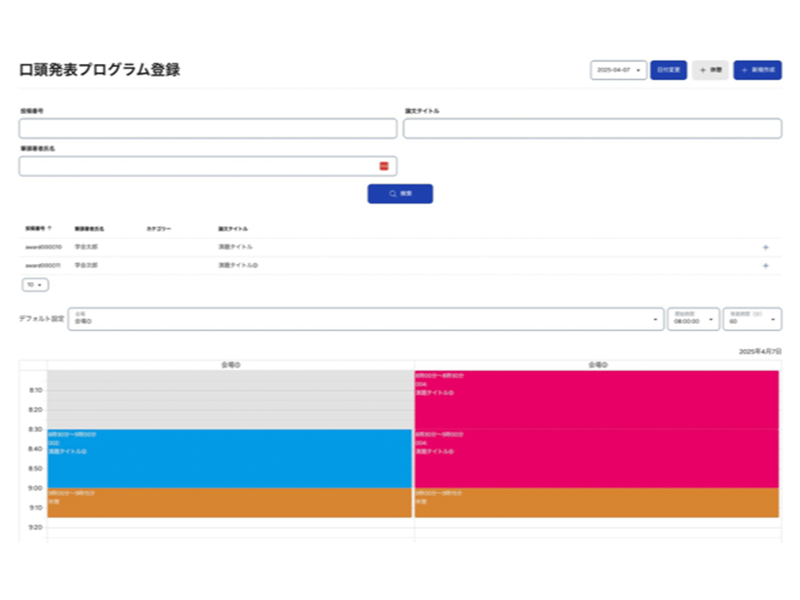Click the venue header above the blue session column
The width and height of the screenshot is (800, 600).
231,365
